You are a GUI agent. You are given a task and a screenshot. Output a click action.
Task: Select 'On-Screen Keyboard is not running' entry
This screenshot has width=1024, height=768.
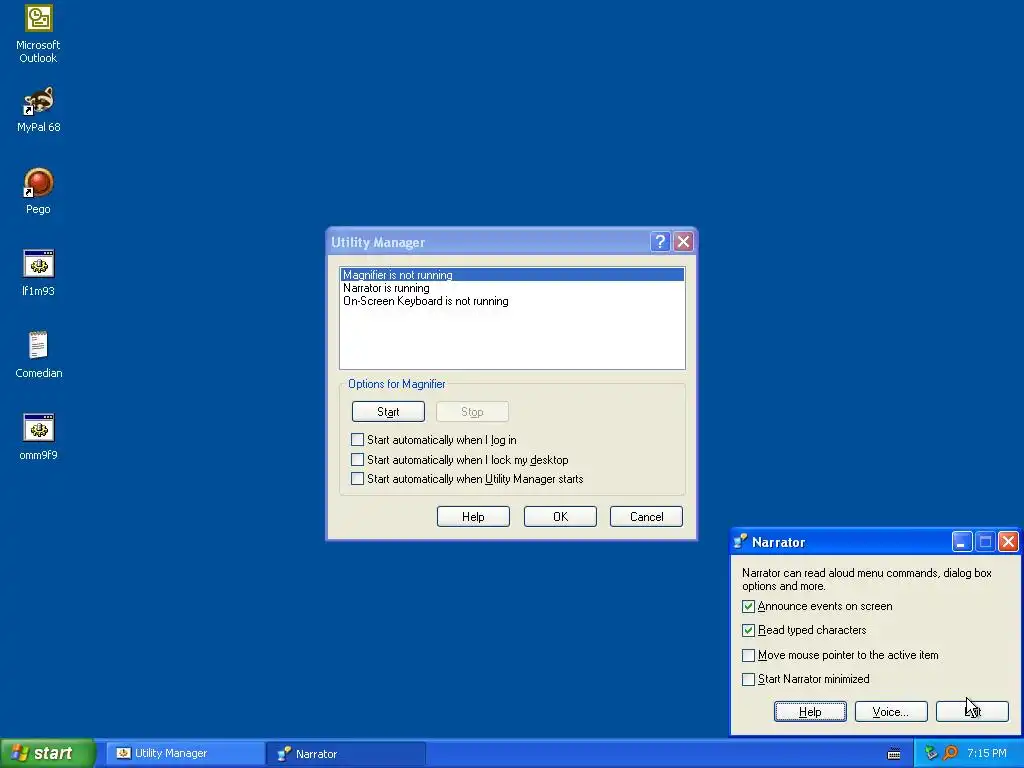point(512,301)
